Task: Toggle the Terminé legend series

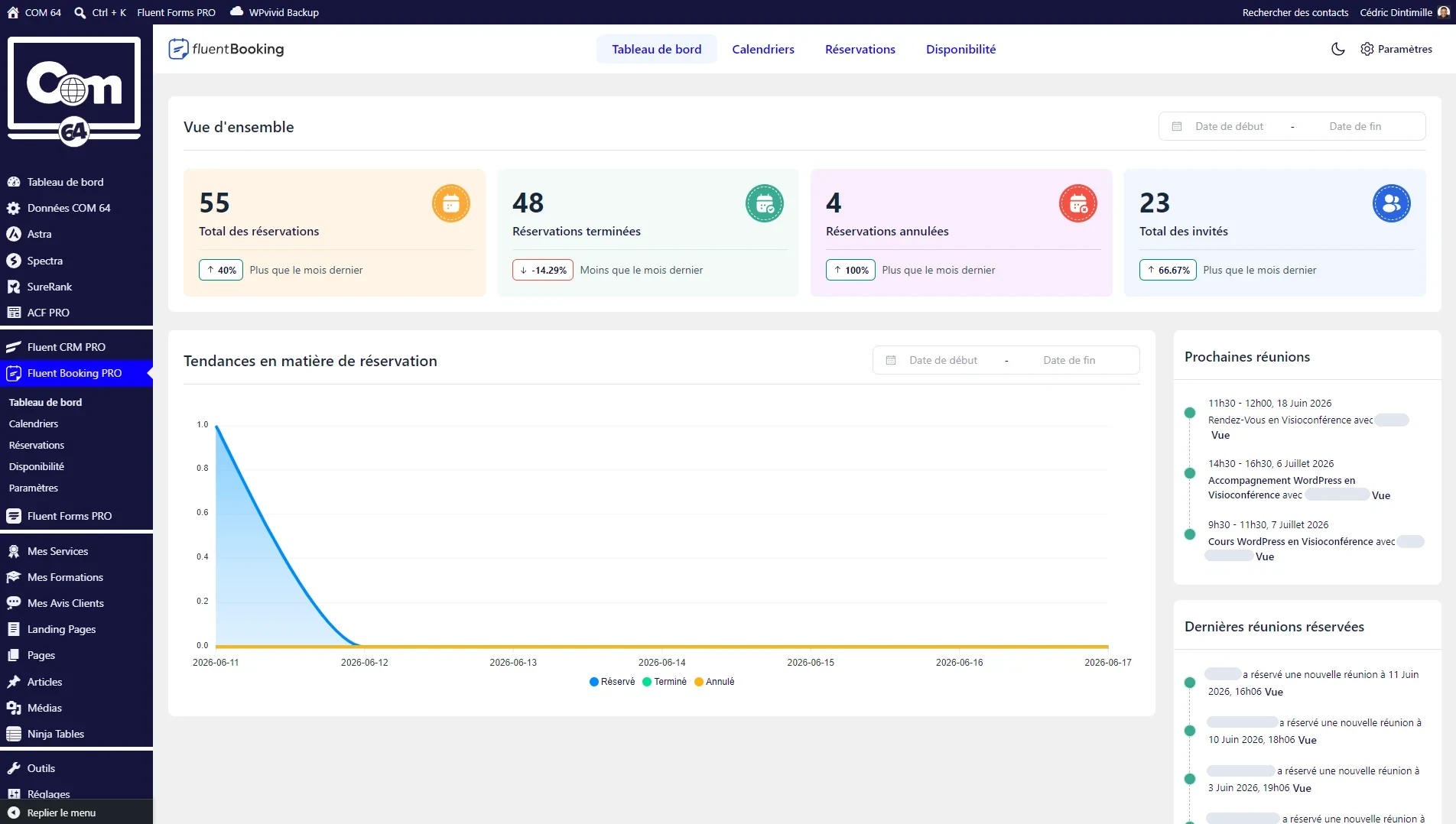Action: 665,682
